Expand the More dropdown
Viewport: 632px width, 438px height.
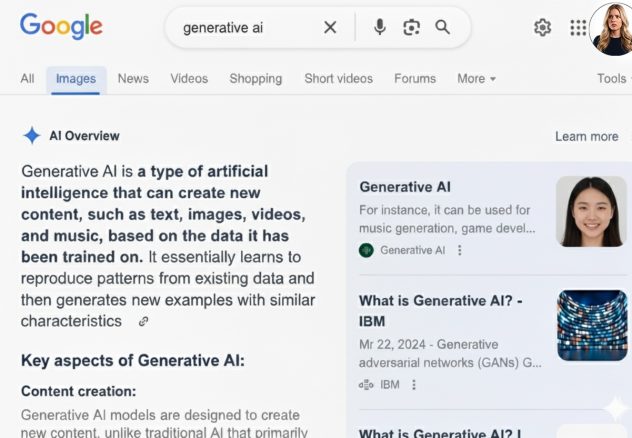[x=476, y=79]
